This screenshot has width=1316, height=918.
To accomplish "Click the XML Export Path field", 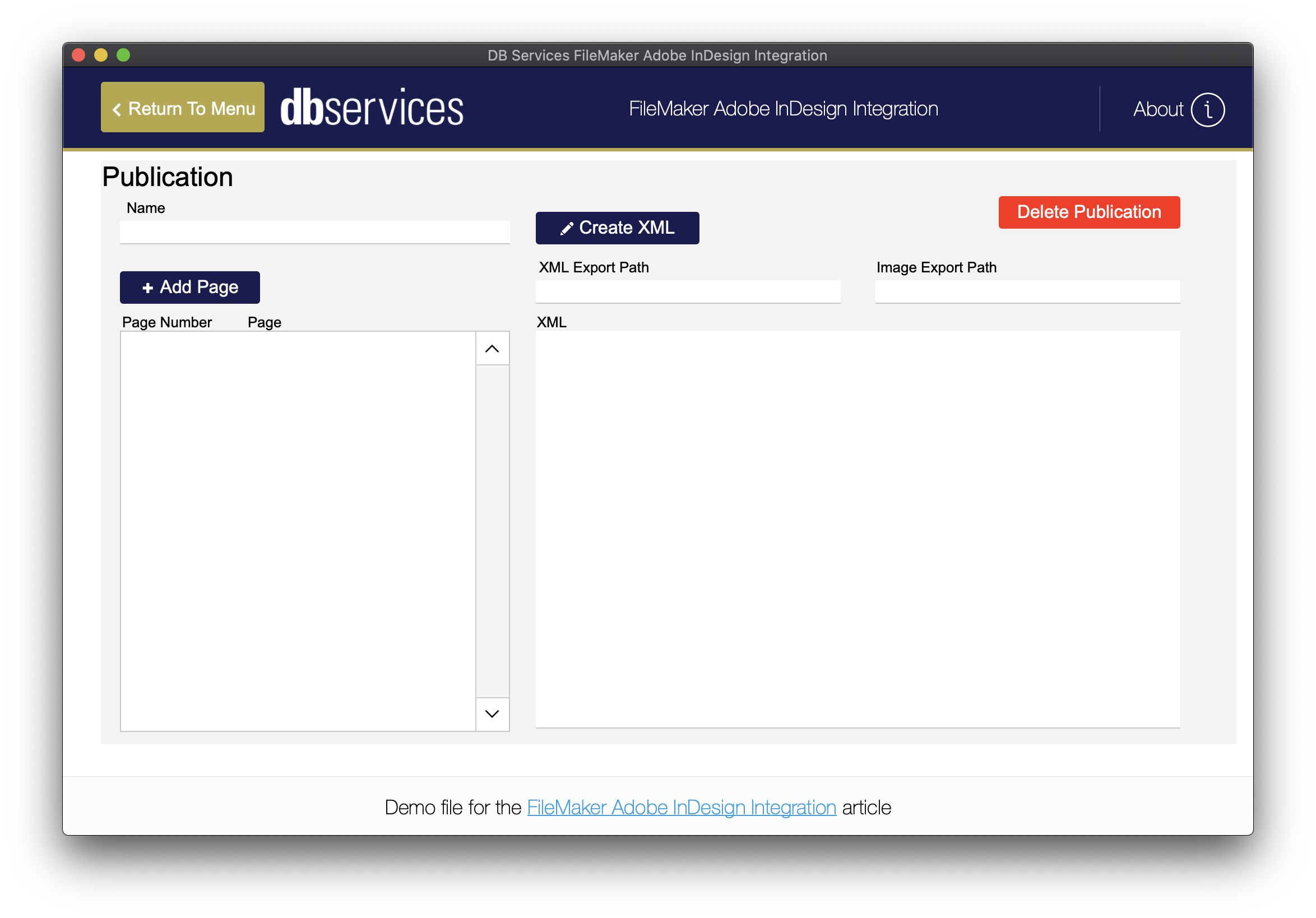I will (688, 291).
